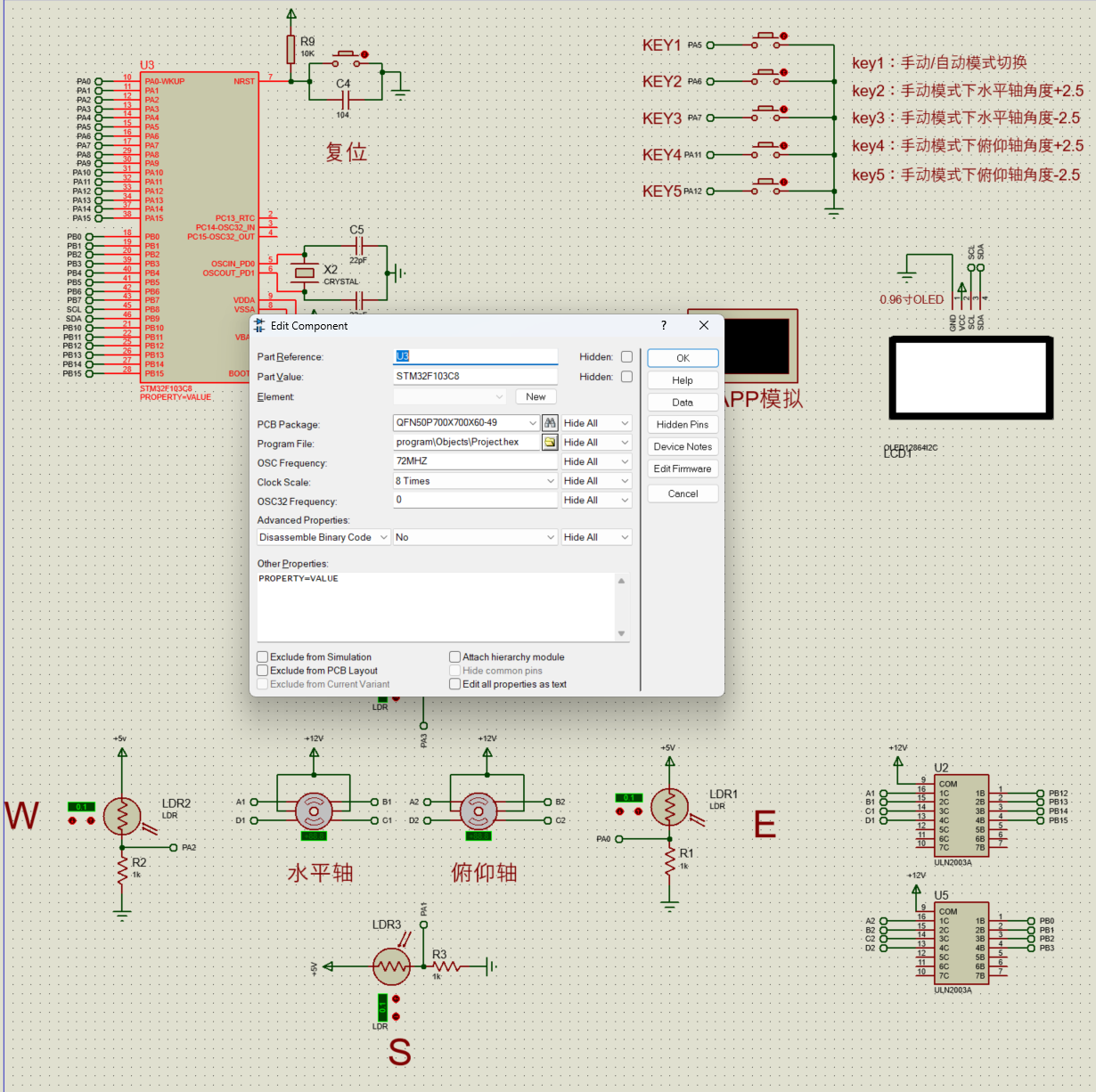Toggle Hidden checkbox for Part Value

[x=626, y=377]
